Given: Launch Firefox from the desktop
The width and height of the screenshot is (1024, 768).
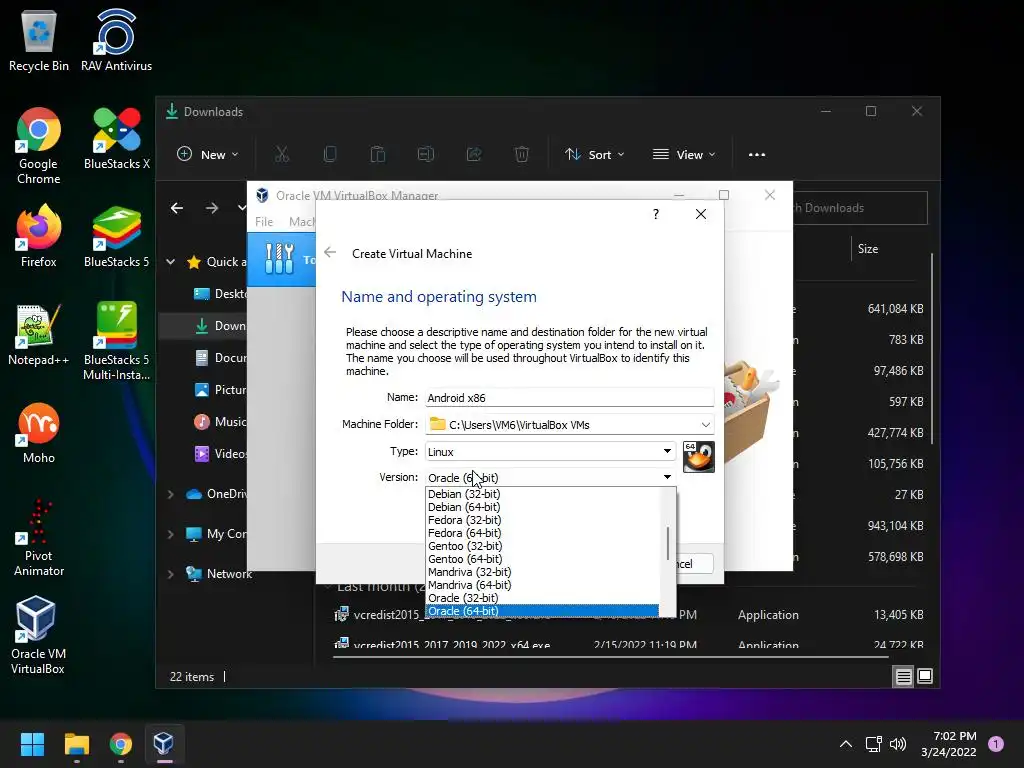Looking at the screenshot, I should click(39, 236).
